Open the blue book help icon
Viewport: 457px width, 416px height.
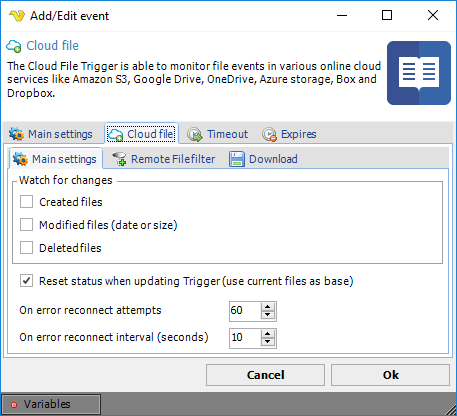[419, 73]
